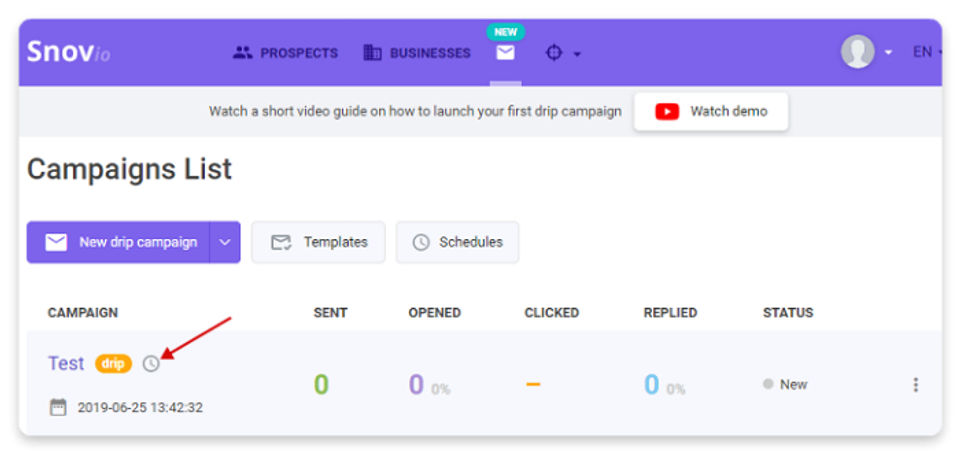Click the crosshair target icon in header
This screenshot has height=453, width=960.
point(555,53)
